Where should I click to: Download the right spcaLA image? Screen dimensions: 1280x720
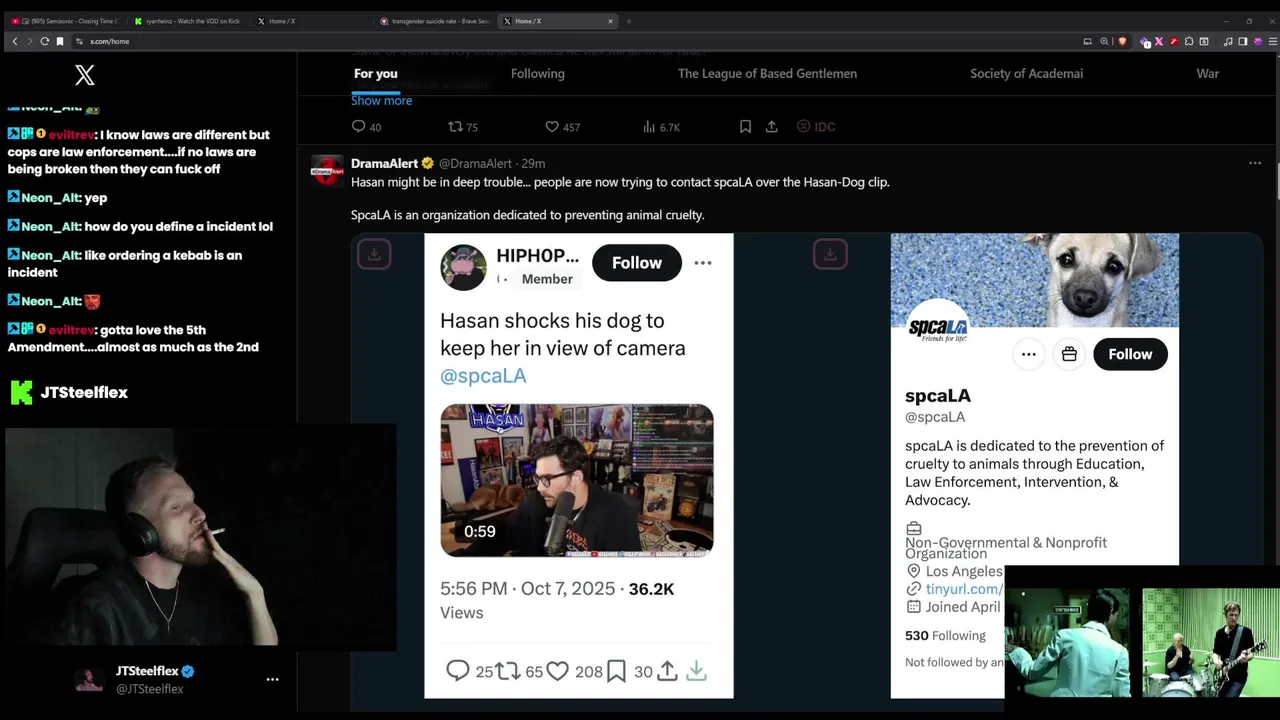pos(830,254)
